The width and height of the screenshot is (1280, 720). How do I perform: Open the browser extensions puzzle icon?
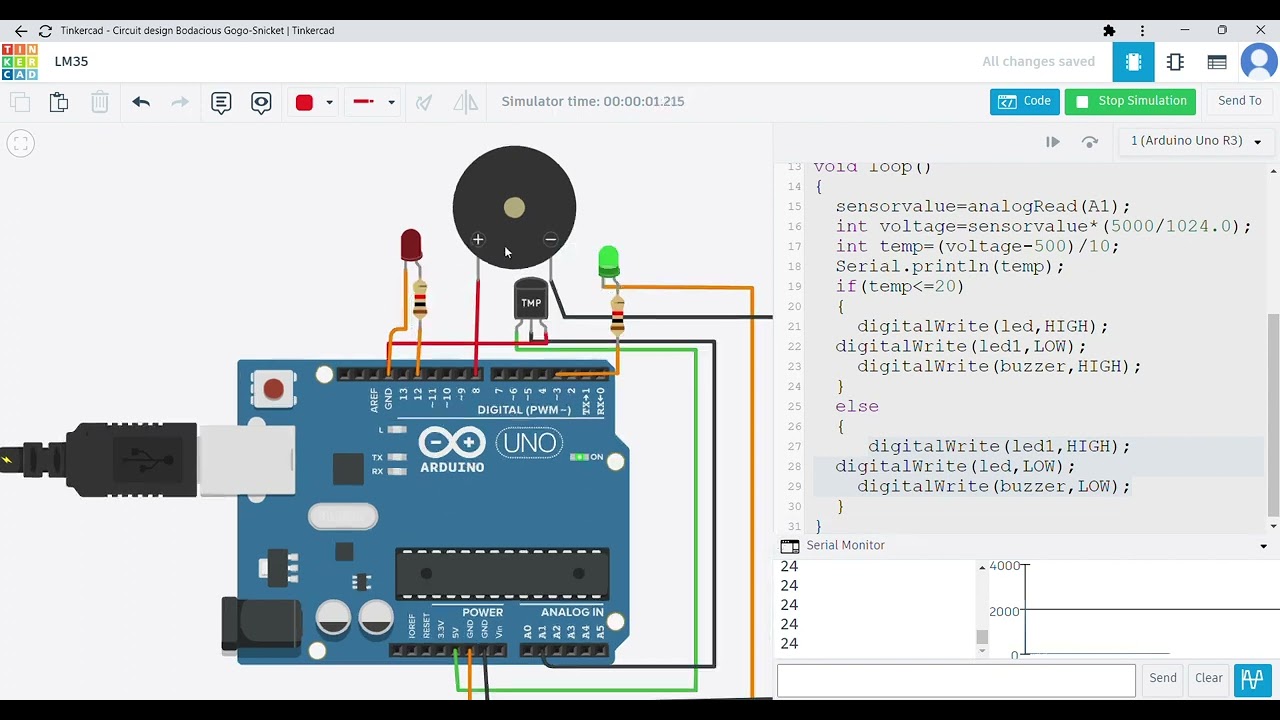[1109, 31]
